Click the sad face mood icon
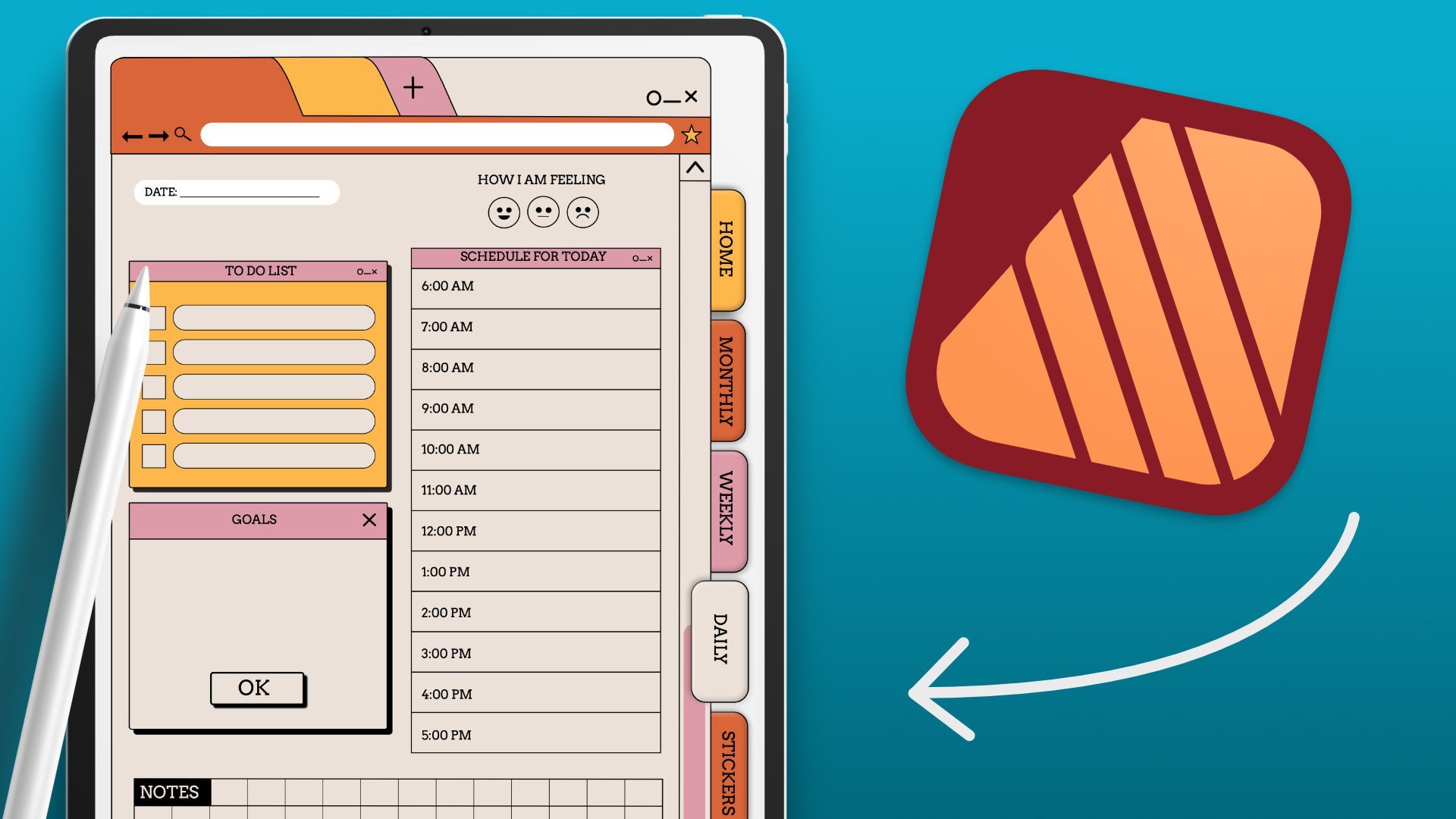 [x=581, y=212]
